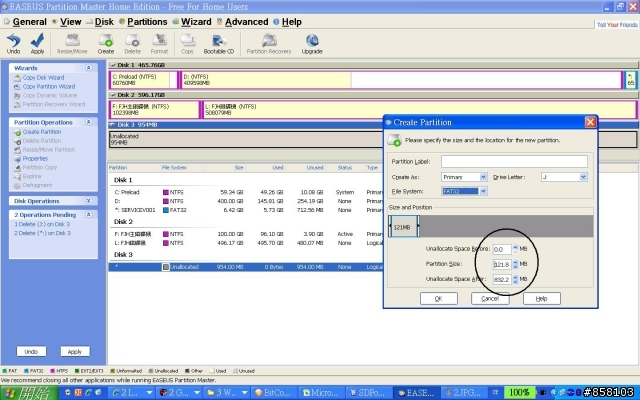Select pending operation Delete (*:) on Disk 3
This screenshot has height=400, width=640.
pyautogui.click(x=42, y=233)
